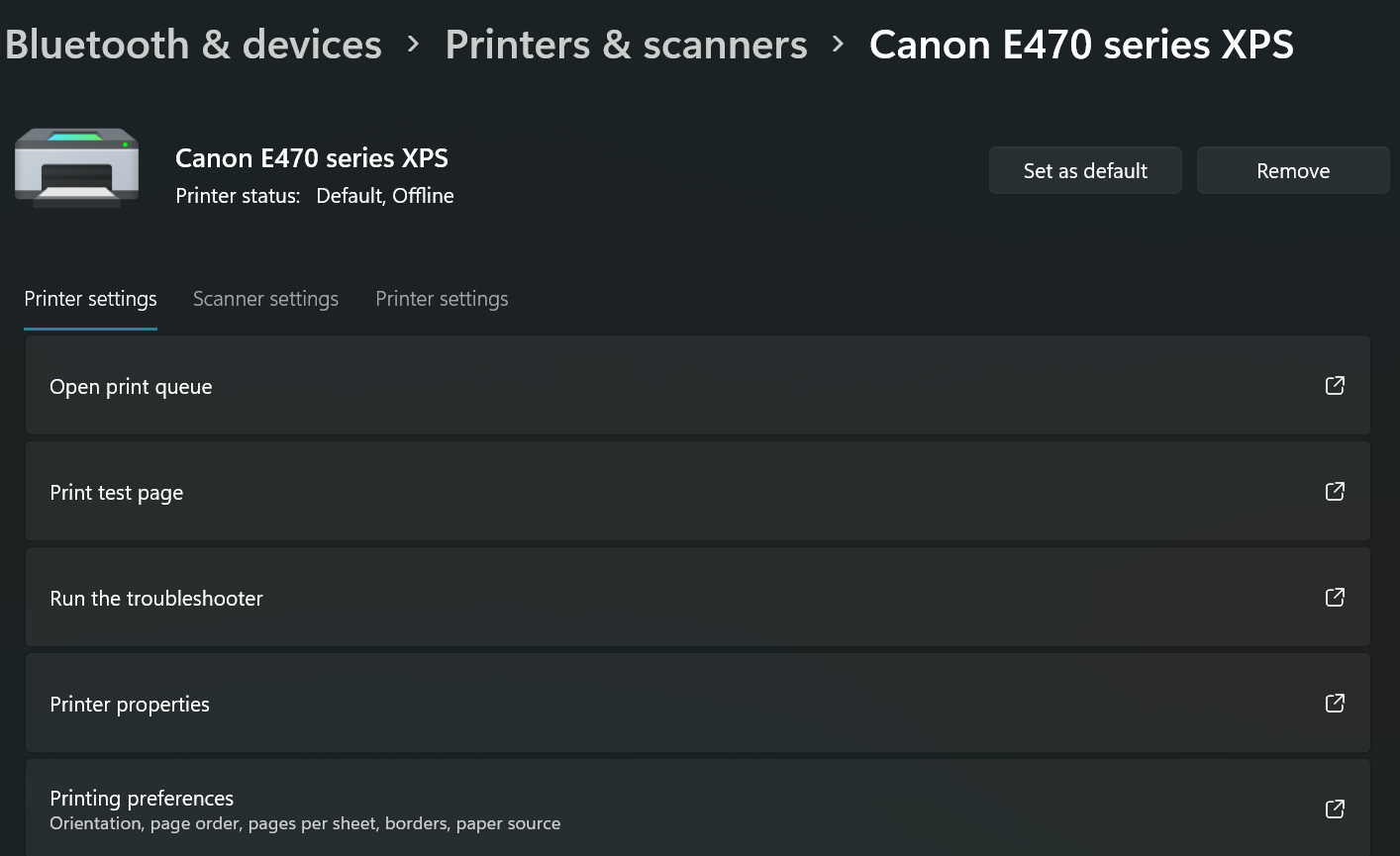This screenshot has width=1400, height=856.
Task: Remove the Canon E470 printer
Action: pos(1292,171)
